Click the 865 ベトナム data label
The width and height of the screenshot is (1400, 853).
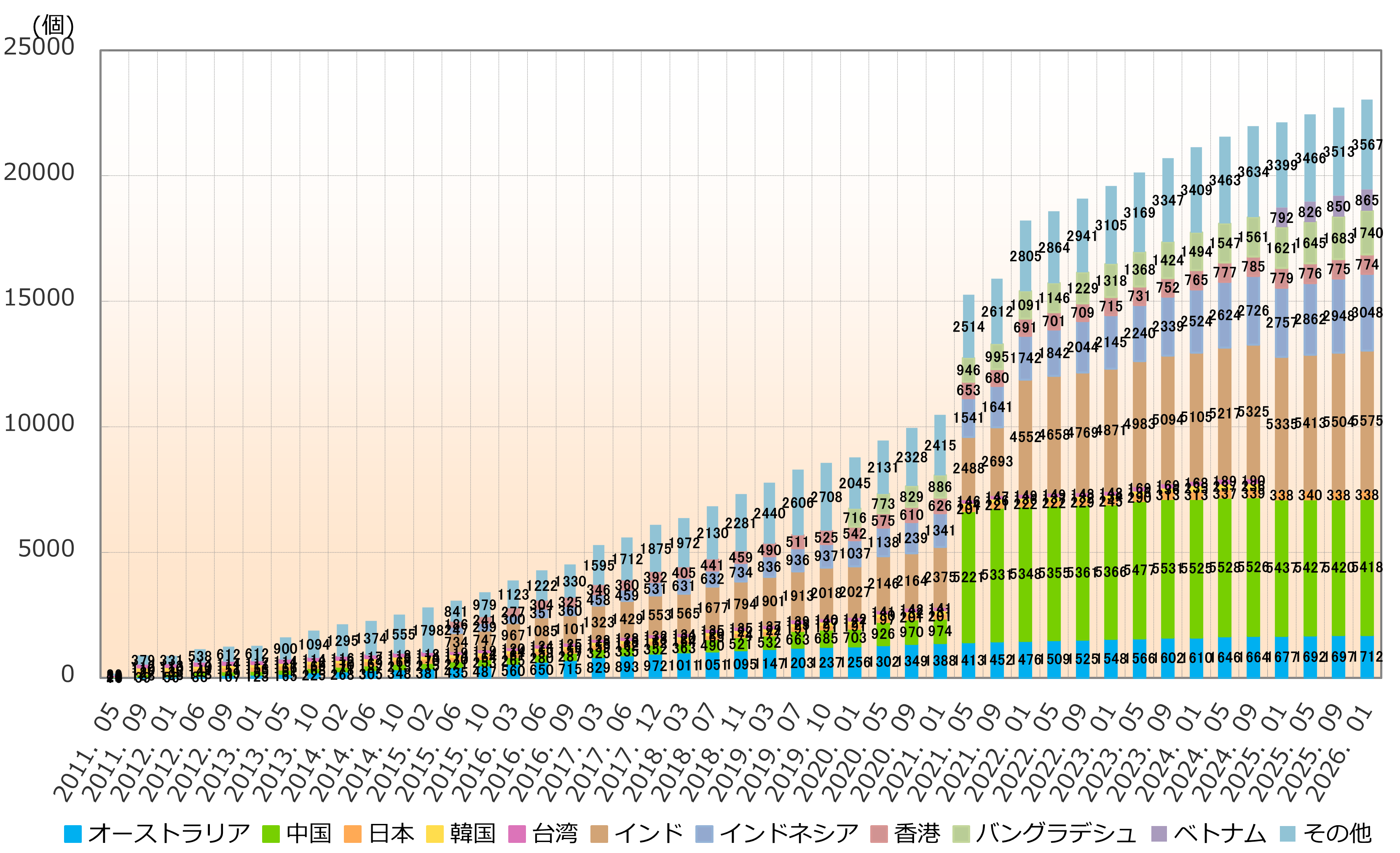point(1366,200)
